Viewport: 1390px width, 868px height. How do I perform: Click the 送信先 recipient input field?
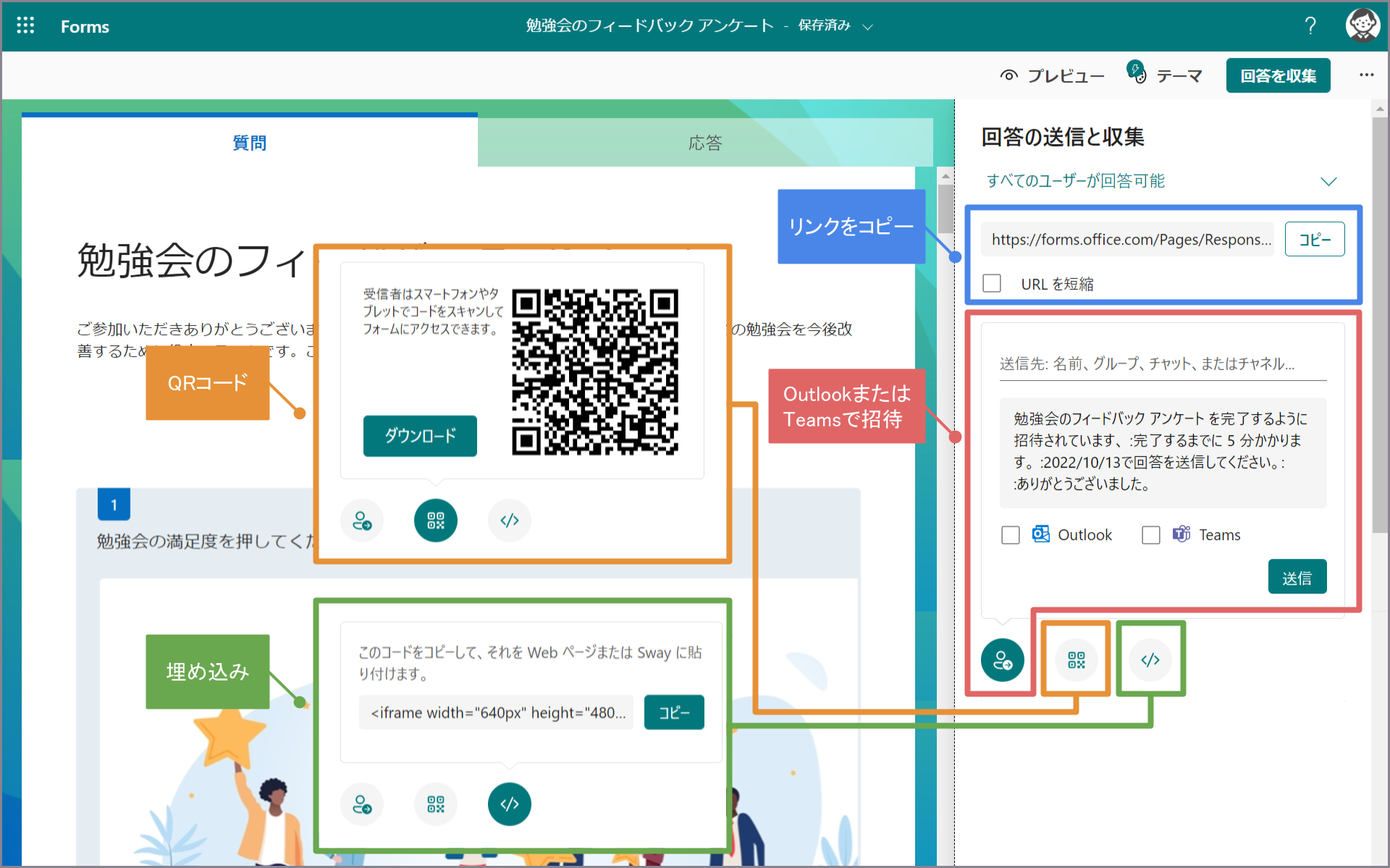pos(1163,364)
